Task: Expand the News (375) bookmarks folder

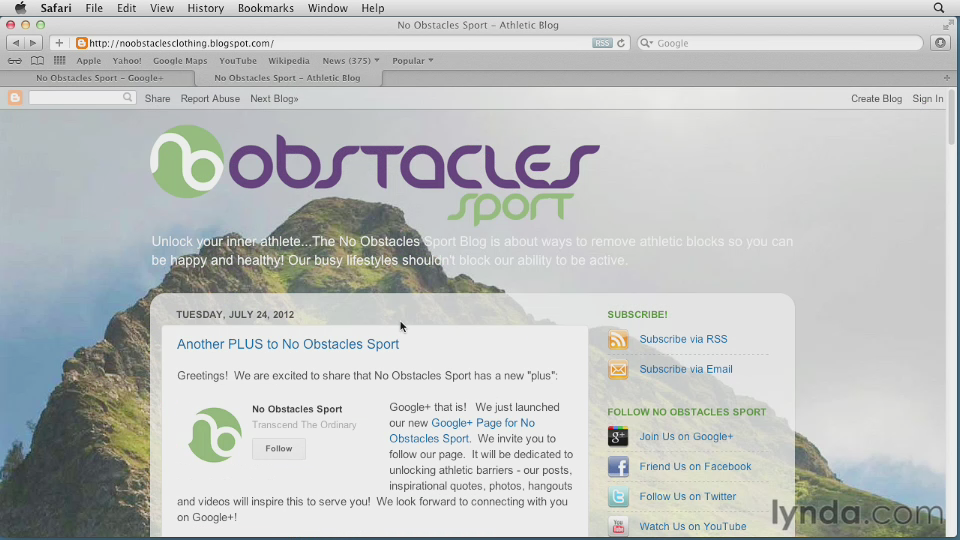Action: 350,61
